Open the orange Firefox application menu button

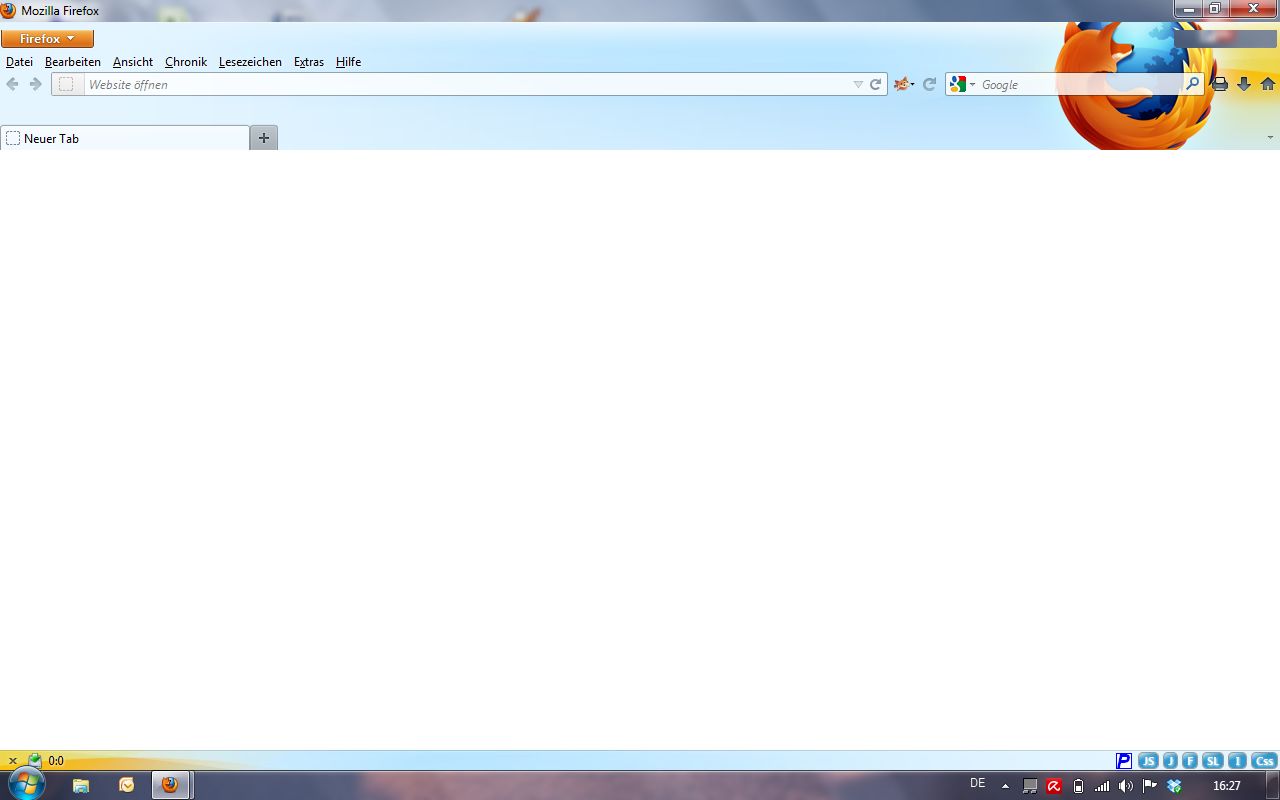[x=47, y=39]
